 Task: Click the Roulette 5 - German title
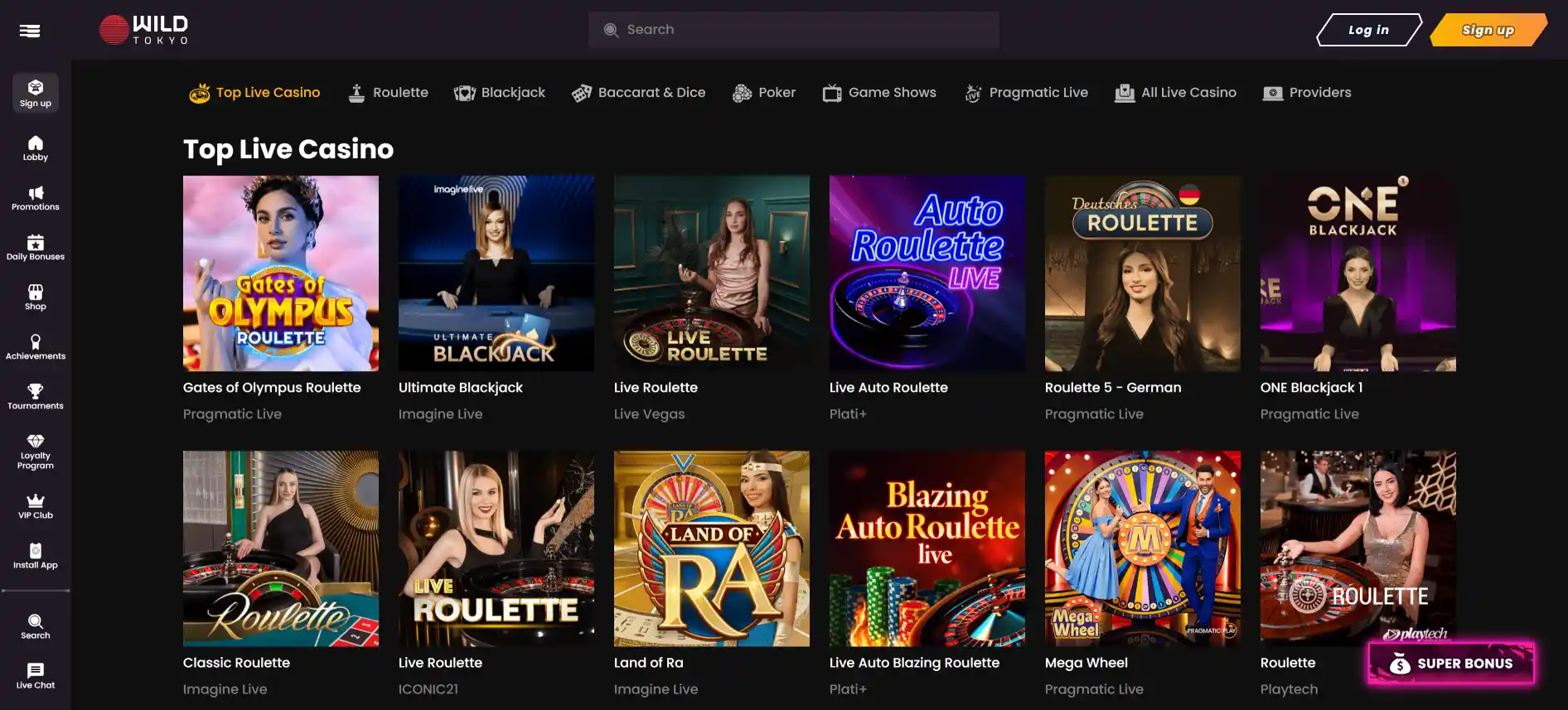tap(1113, 388)
